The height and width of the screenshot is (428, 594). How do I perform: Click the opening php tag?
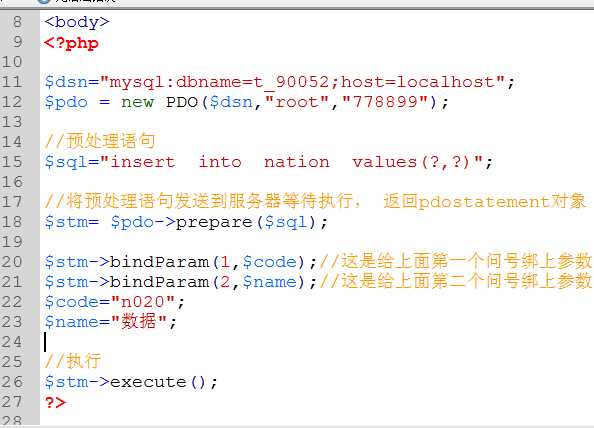pos(71,43)
